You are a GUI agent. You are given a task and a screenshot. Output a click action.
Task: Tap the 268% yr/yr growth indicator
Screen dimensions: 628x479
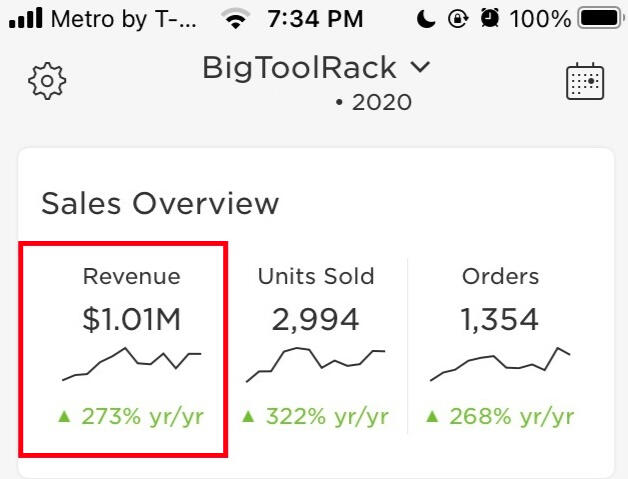click(500, 417)
